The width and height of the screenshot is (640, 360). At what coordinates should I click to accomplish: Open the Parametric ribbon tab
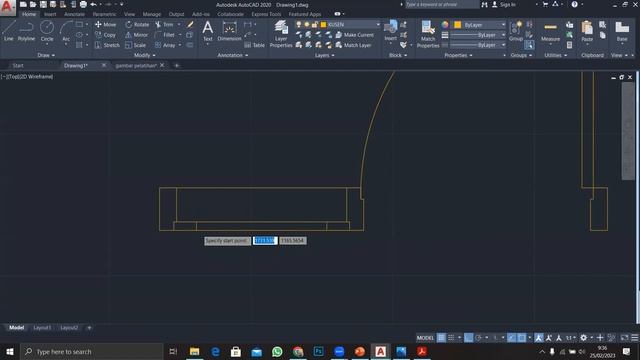(104, 14)
